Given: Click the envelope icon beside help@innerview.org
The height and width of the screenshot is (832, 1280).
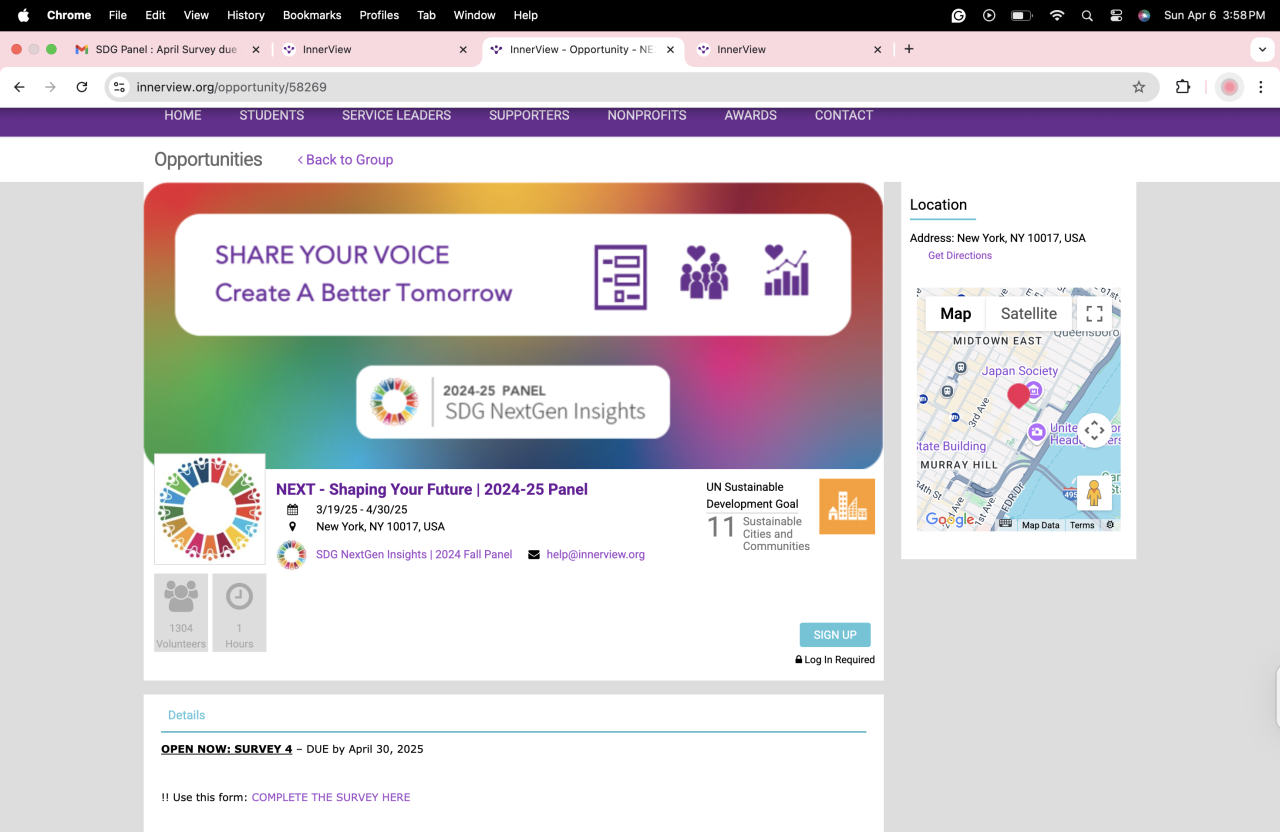Looking at the screenshot, I should click(x=534, y=554).
